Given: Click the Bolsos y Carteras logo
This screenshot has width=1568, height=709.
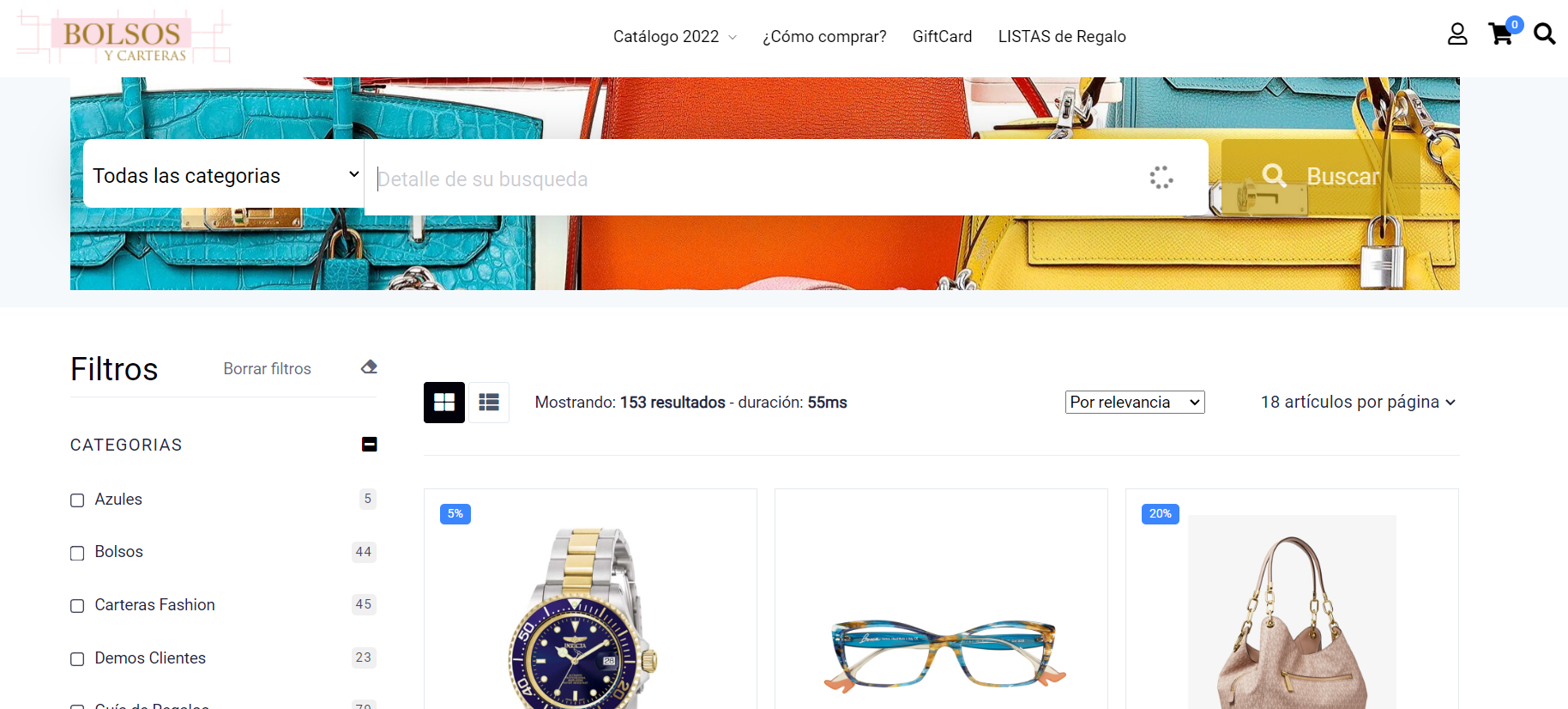Looking at the screenshot, I should point(124,37).
